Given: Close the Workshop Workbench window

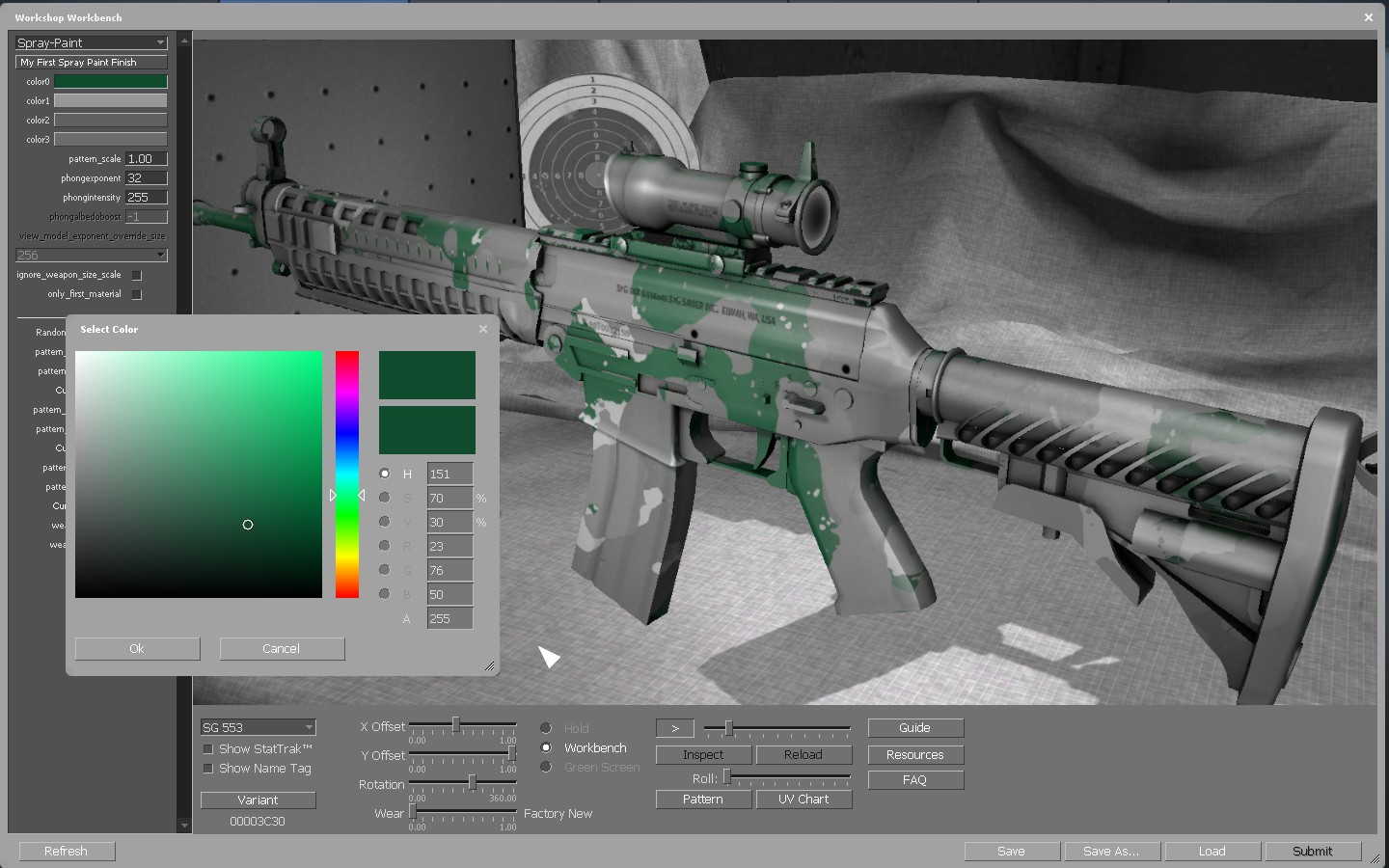Looking at the screenshot, I should (x=1368, y=17).
